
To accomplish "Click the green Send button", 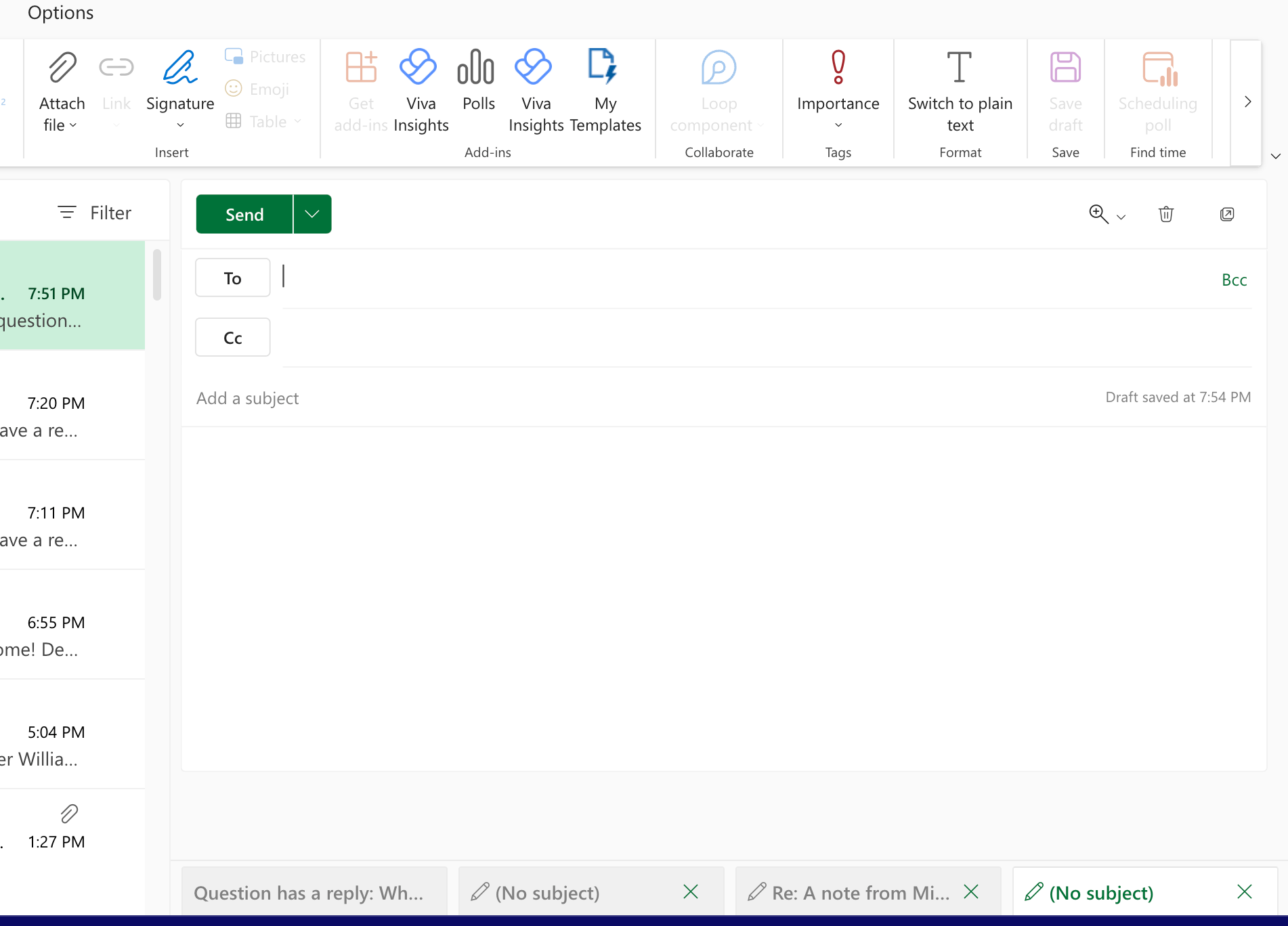I will tap(244, 215).
